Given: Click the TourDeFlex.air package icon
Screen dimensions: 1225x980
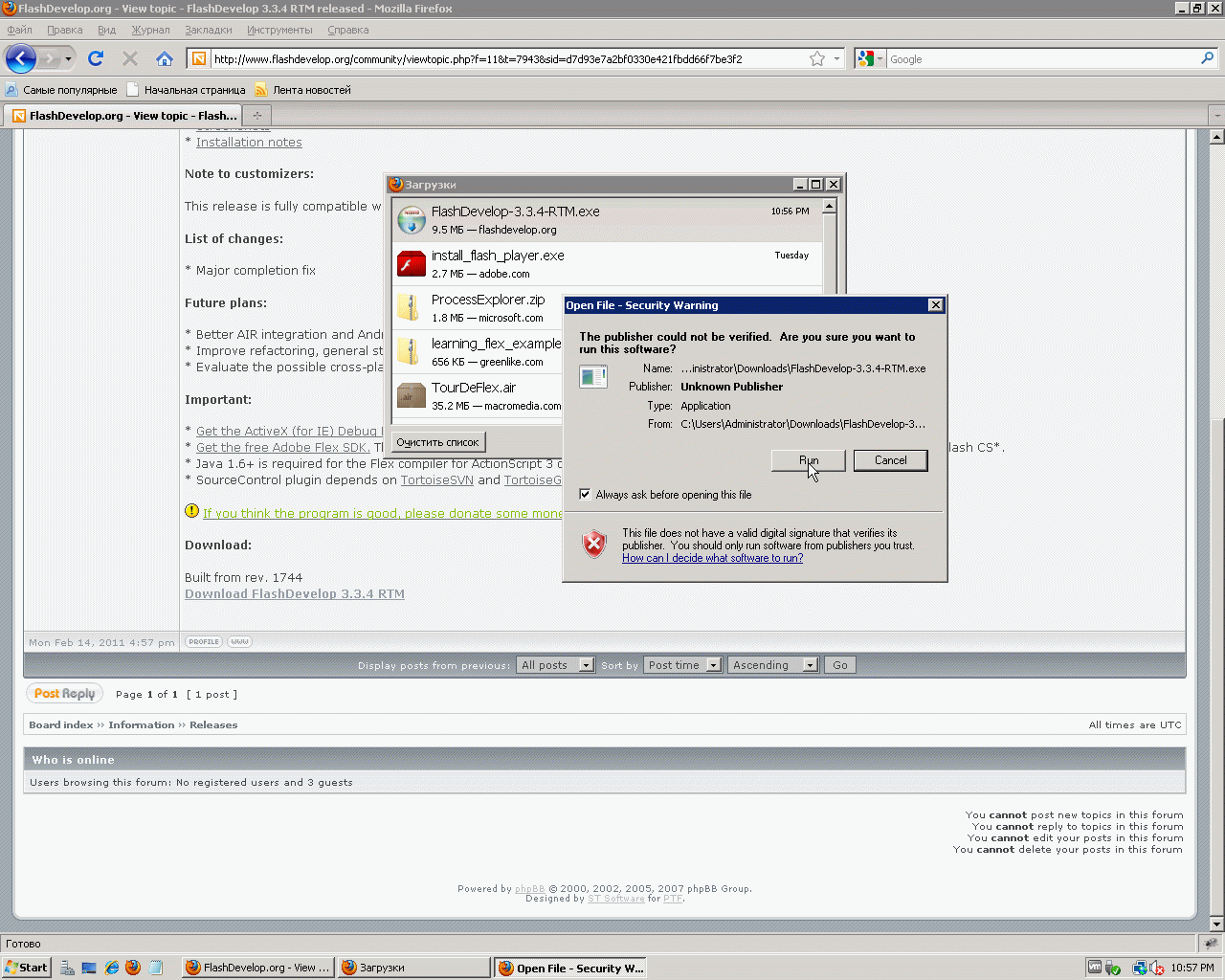Looking at the screenshot, I should (x=412, y=394).
